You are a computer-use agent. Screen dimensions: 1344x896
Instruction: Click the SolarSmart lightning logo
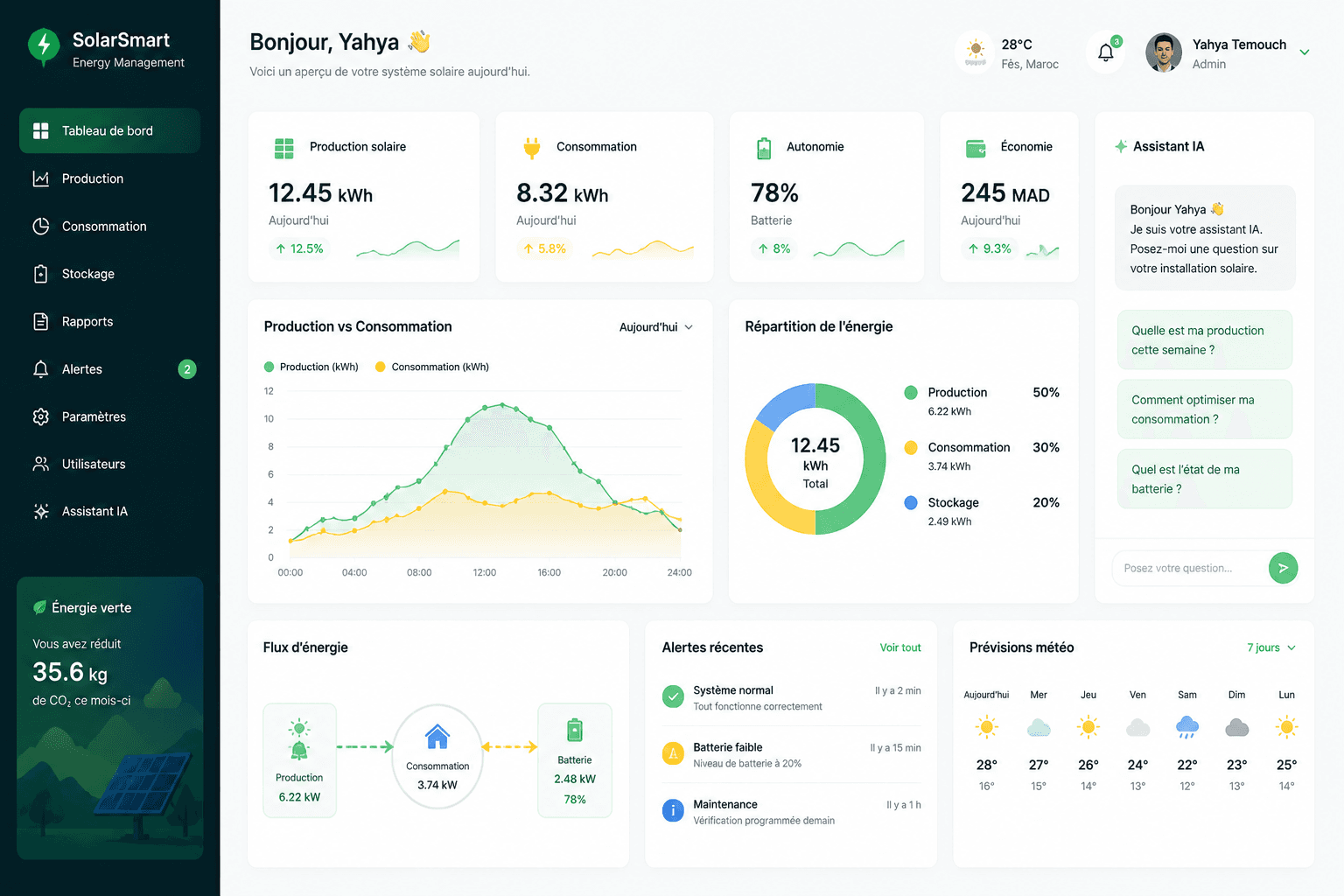pos(44,45)
